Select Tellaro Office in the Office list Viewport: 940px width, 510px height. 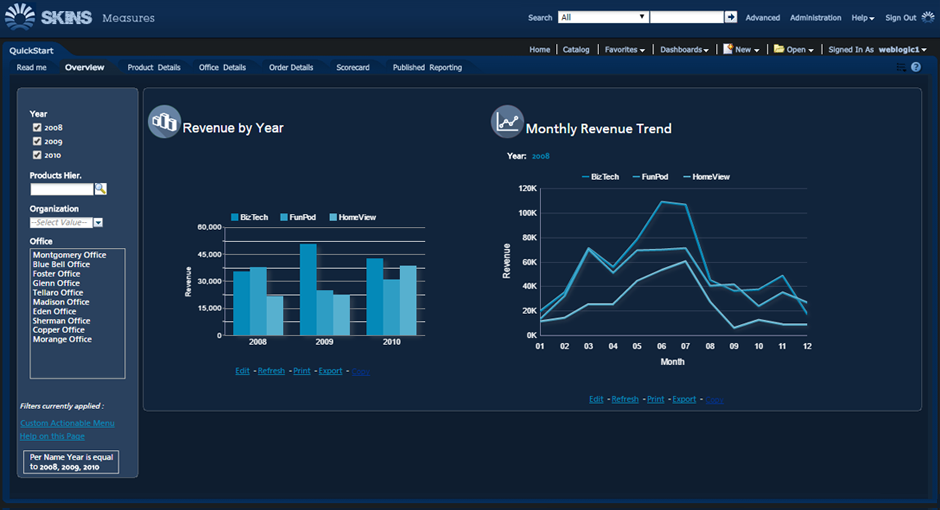coord(58,292)
